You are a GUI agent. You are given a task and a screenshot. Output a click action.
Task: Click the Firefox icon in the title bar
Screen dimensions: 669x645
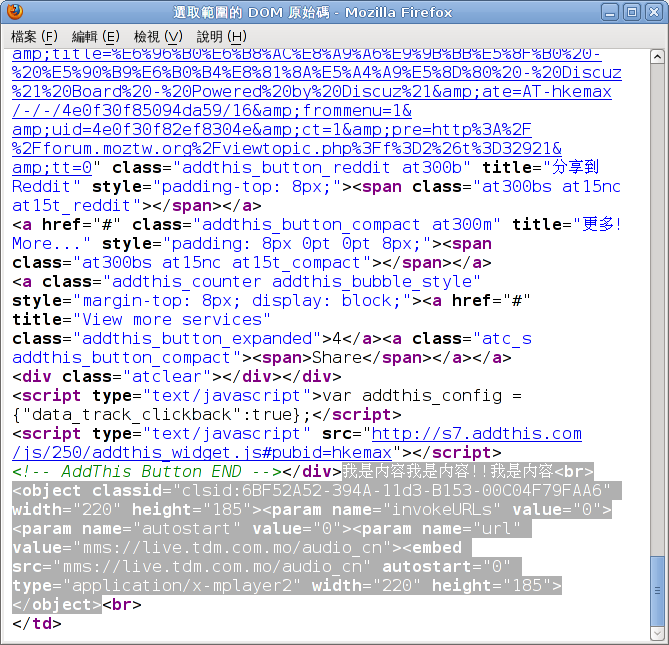(16, 13)
